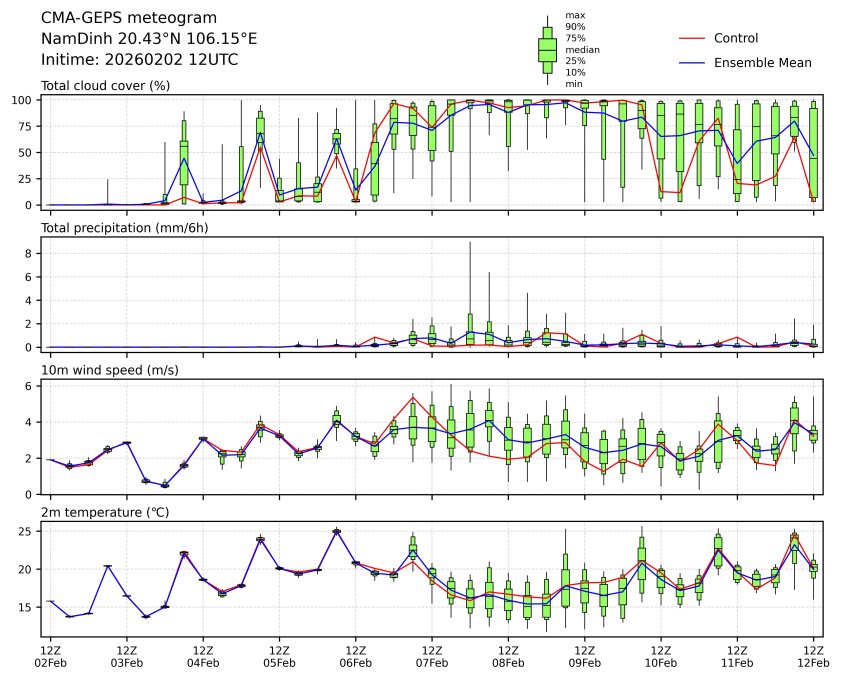Image resolution: width=841 pixels, height=680 pixels.
Task: Select the Control legend label
Action: 736,38
